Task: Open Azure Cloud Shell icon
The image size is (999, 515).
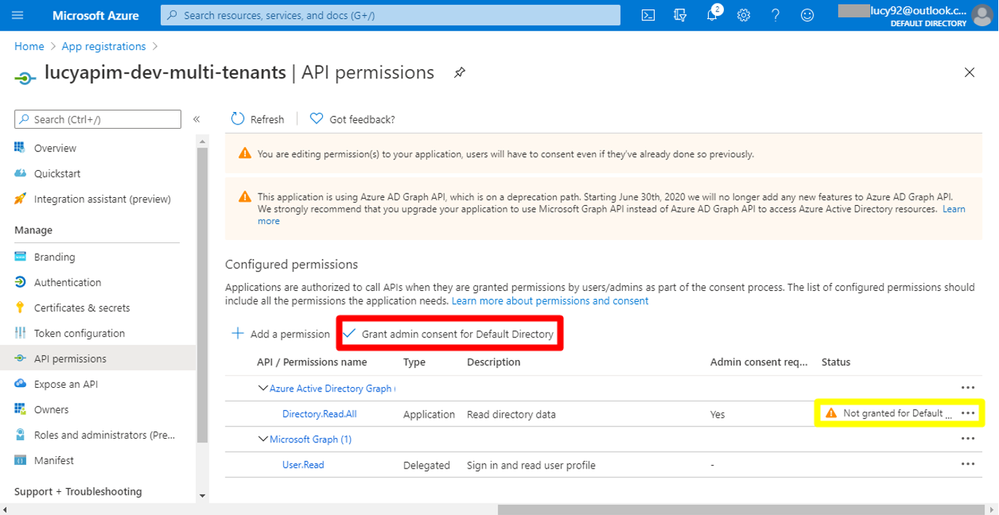Action: point(648,16)
